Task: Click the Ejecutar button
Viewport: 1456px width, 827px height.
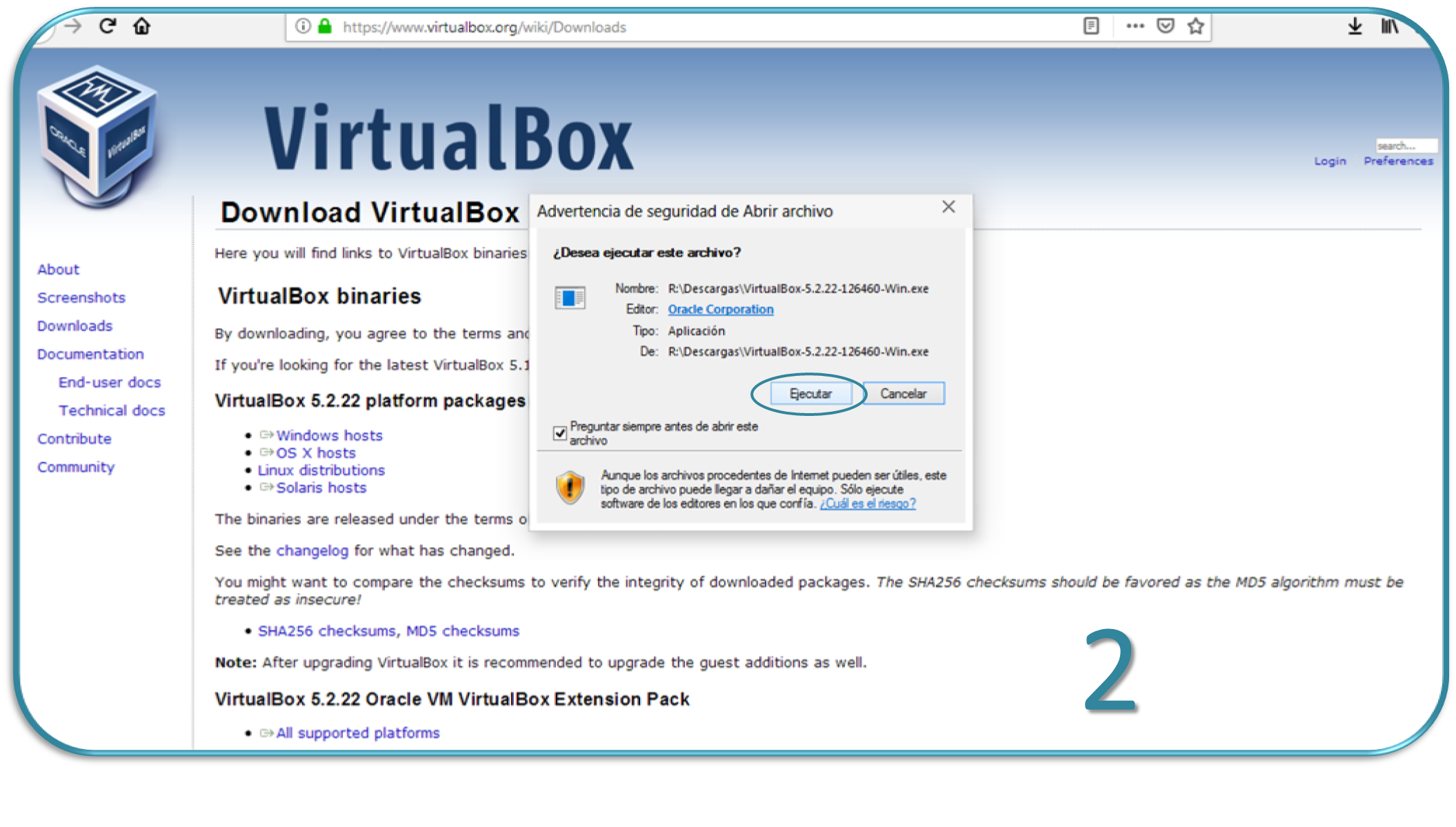Action: 810,394
